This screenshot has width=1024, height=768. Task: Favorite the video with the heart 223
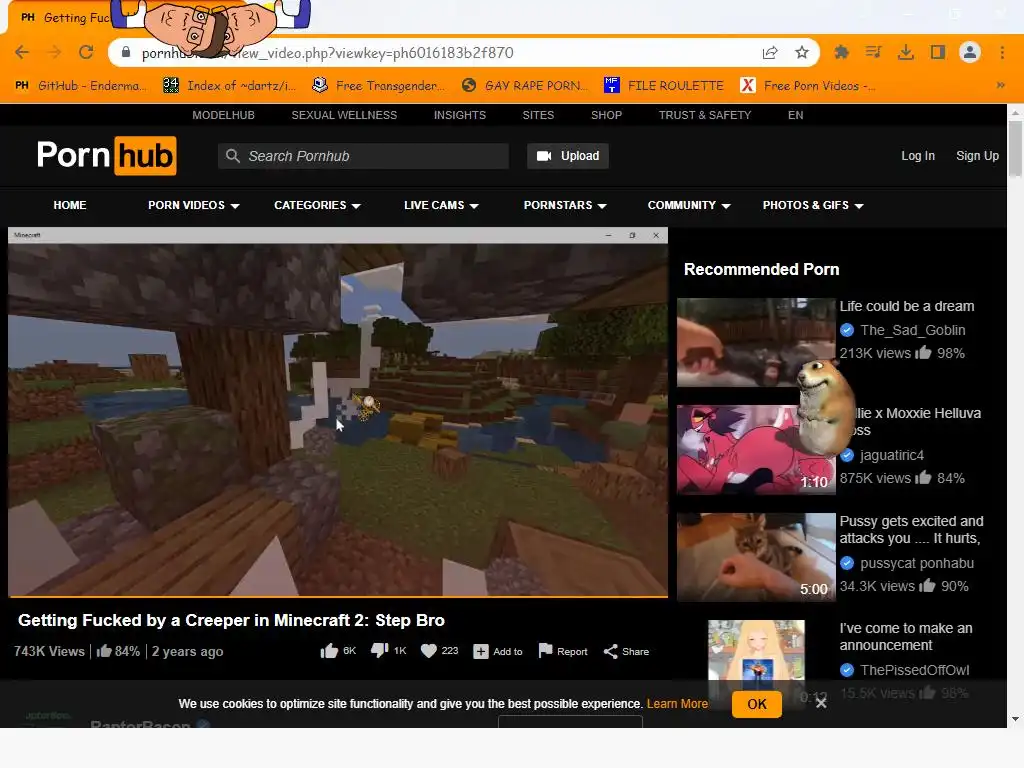428,651
